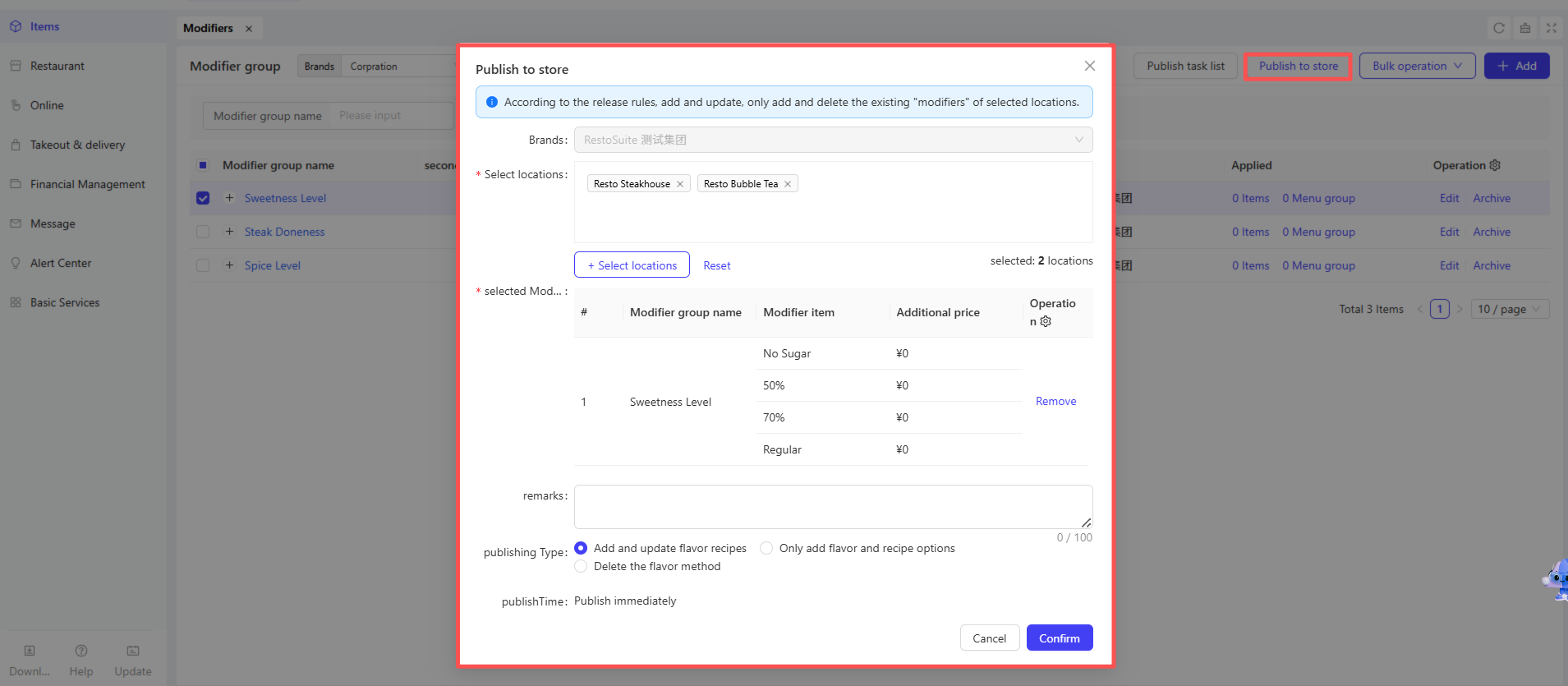Image resolution: width=1568 pixels, height=686 pixels.
Task: Switch to the Modifiers tab
Action: 209,28
